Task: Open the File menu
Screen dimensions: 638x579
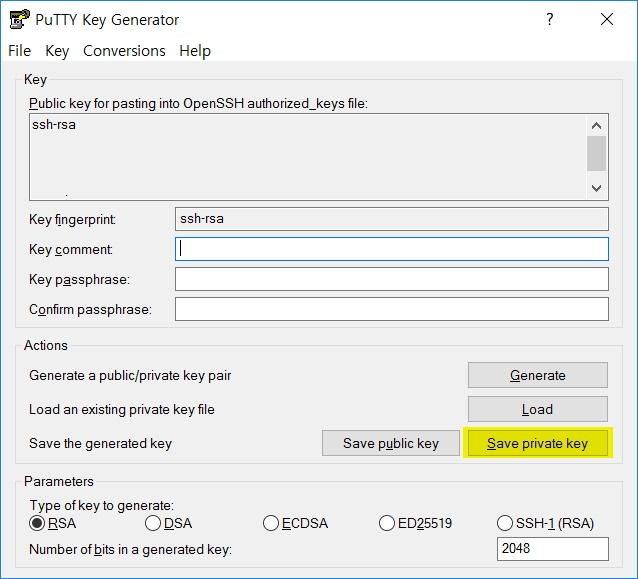Action: click(x=20, y=51)
